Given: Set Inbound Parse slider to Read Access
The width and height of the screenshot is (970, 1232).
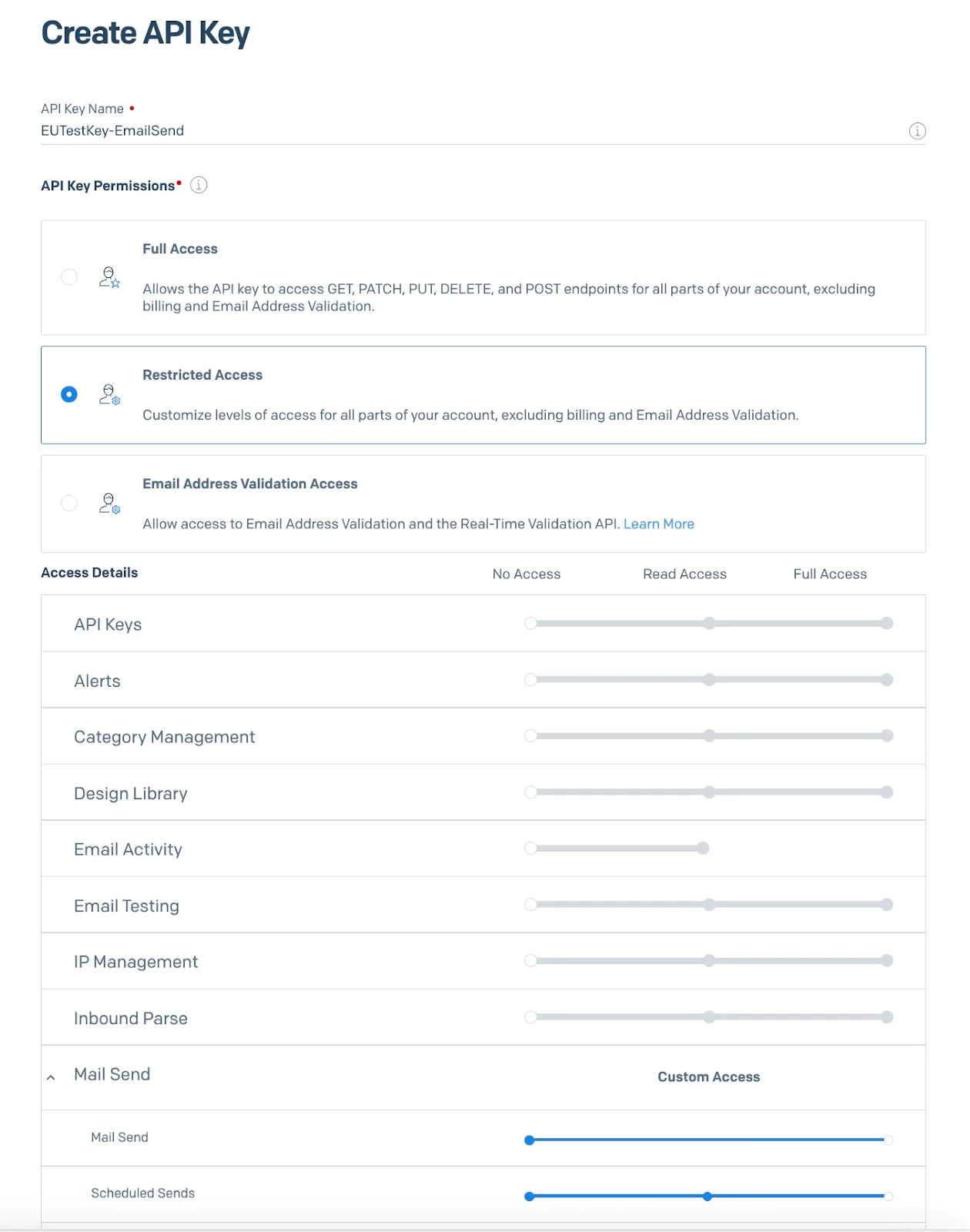Looking at the screenshot, I should (709, 1016).
